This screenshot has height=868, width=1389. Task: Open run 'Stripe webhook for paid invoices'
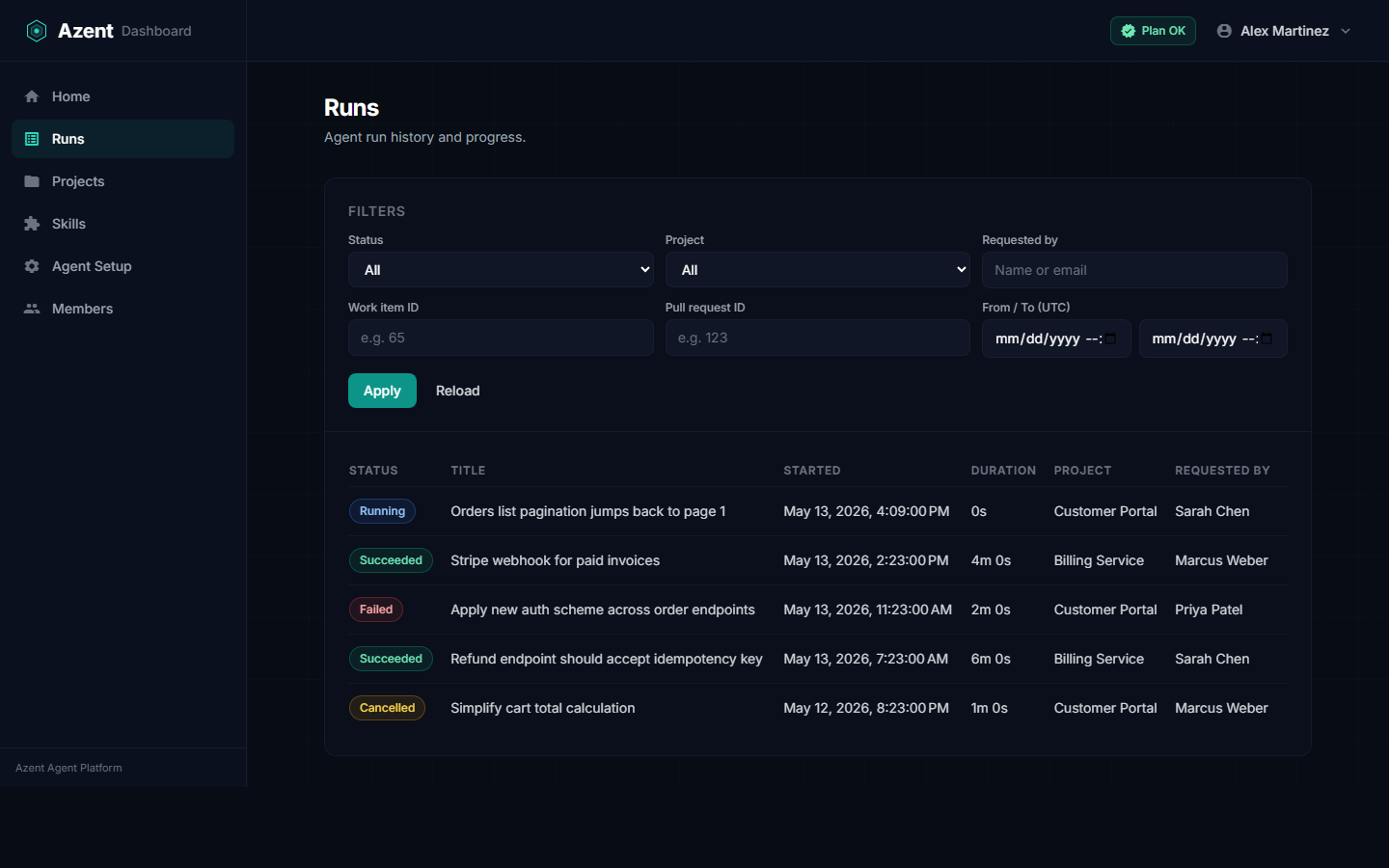tap(555, 560)
